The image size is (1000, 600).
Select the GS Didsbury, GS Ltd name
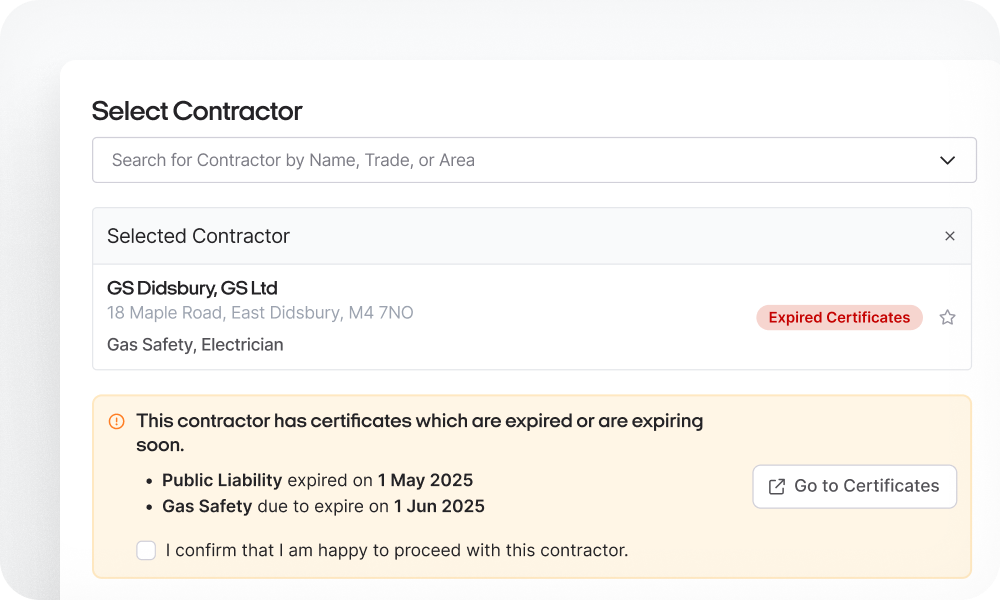[192, 288]
